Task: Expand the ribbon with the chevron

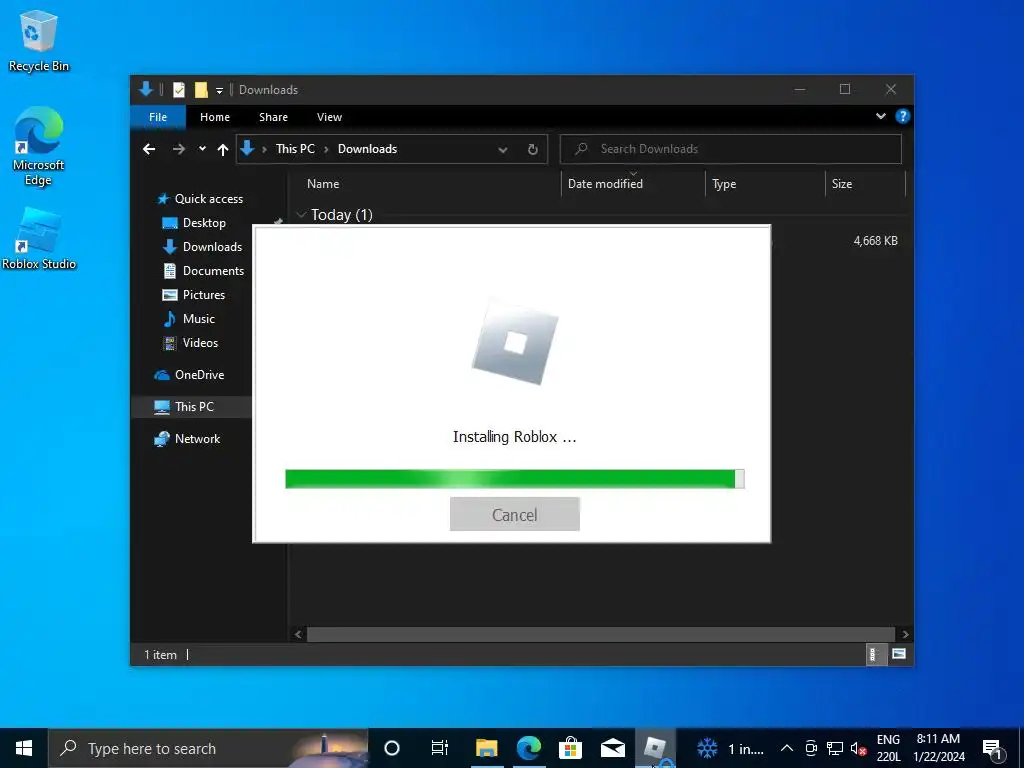Action: [880, 116]
